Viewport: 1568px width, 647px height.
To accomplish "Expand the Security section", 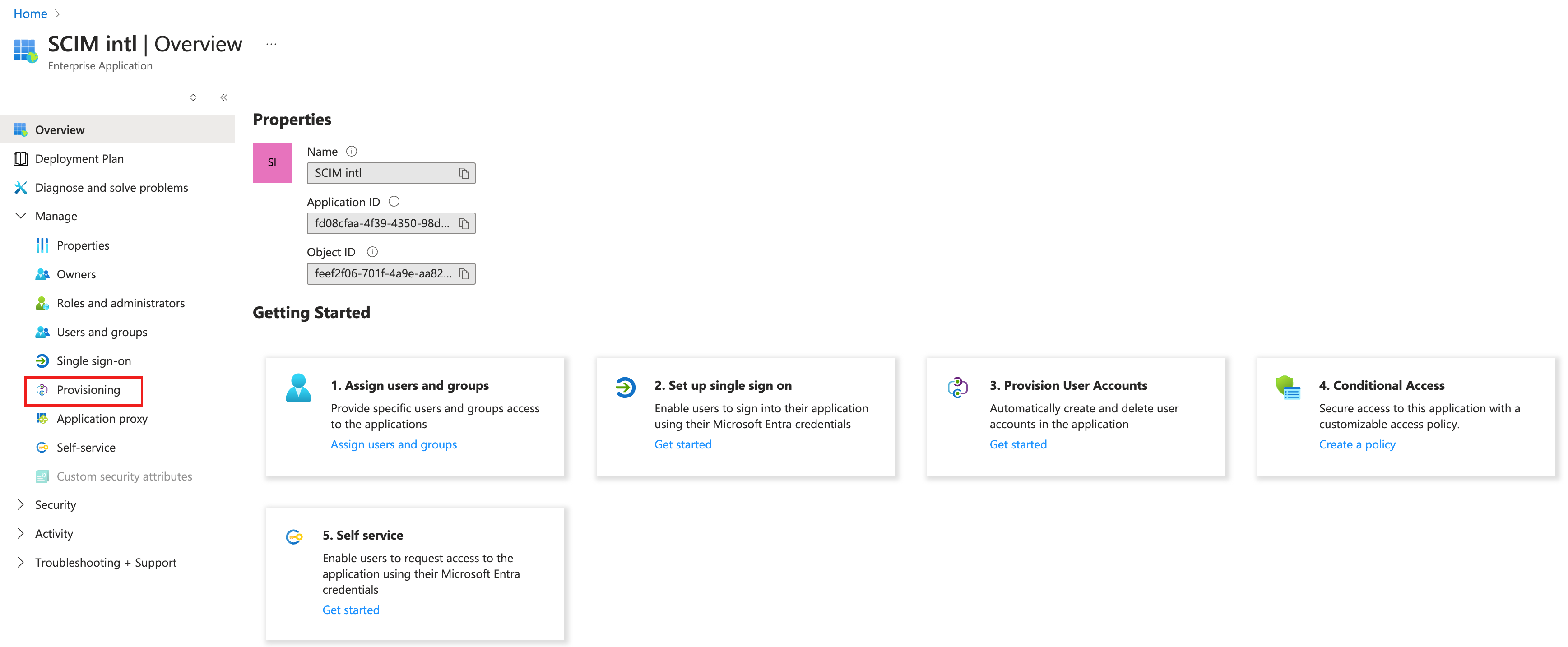I will pyautogui.click(x=21, y=504).
